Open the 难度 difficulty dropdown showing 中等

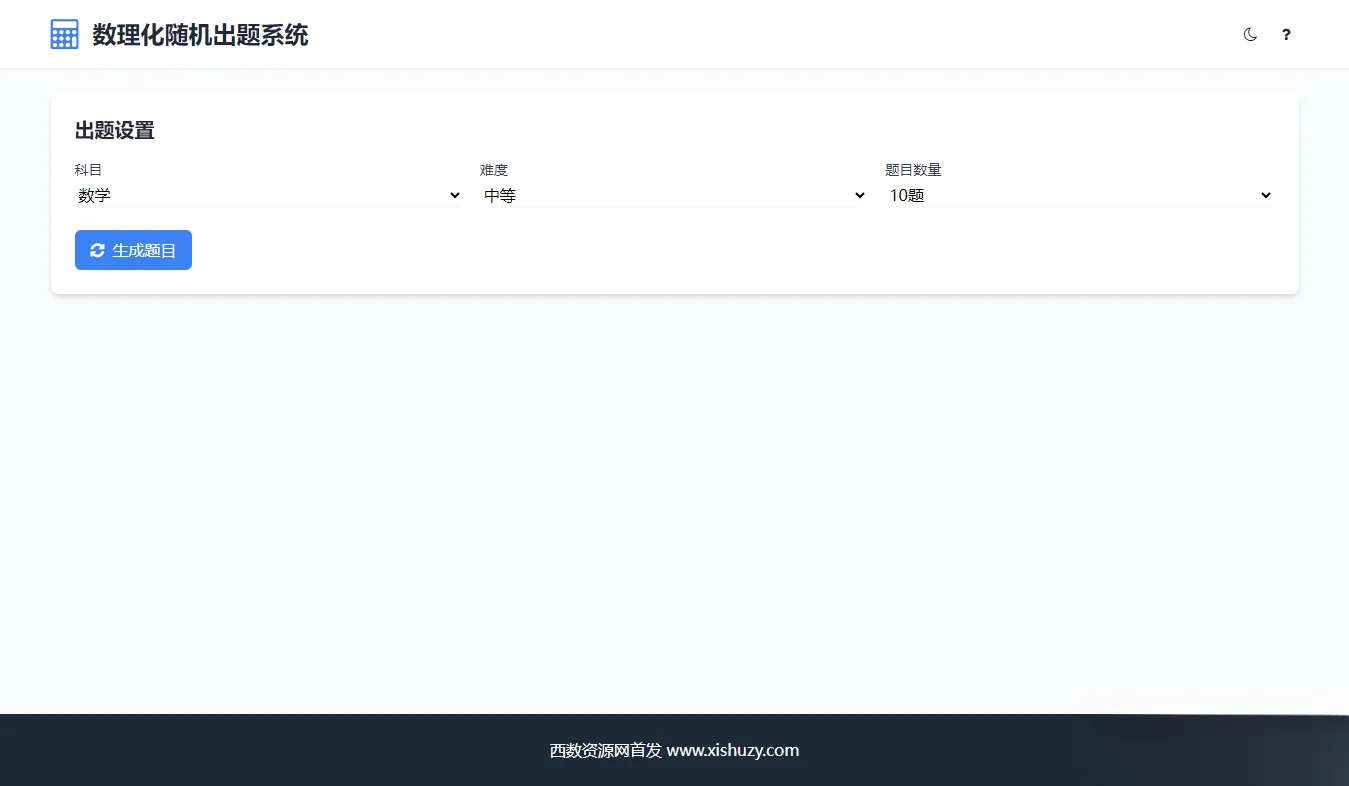tap(673, 195)
